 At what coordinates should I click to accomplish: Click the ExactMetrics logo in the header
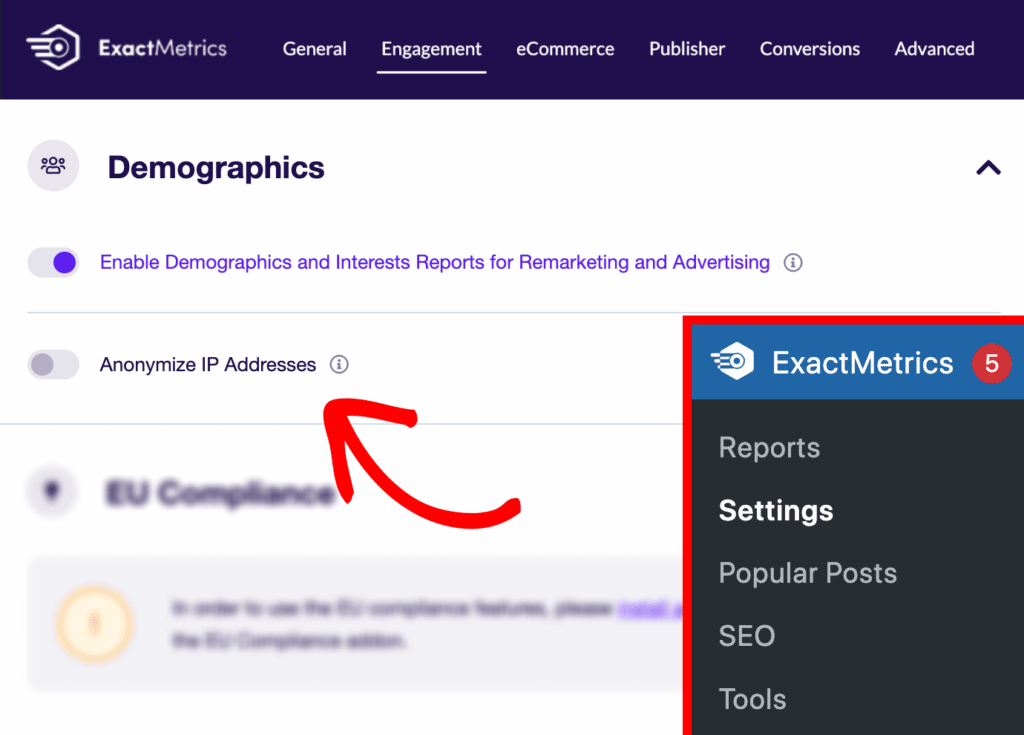click(54, 47)
